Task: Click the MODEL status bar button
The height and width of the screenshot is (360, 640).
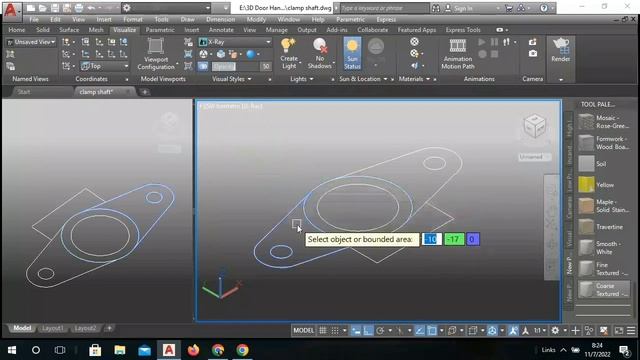Action: (x=304, y=331)
